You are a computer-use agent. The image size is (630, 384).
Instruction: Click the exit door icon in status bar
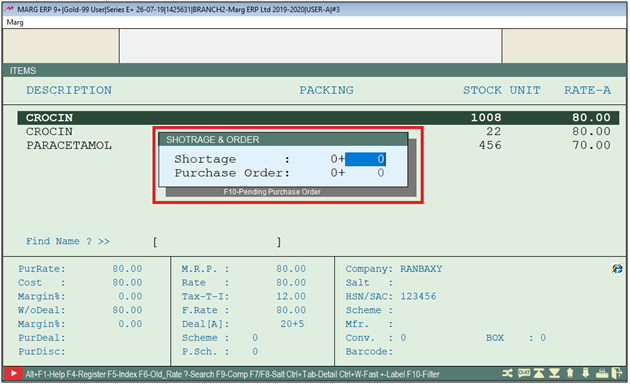point(617,374)
